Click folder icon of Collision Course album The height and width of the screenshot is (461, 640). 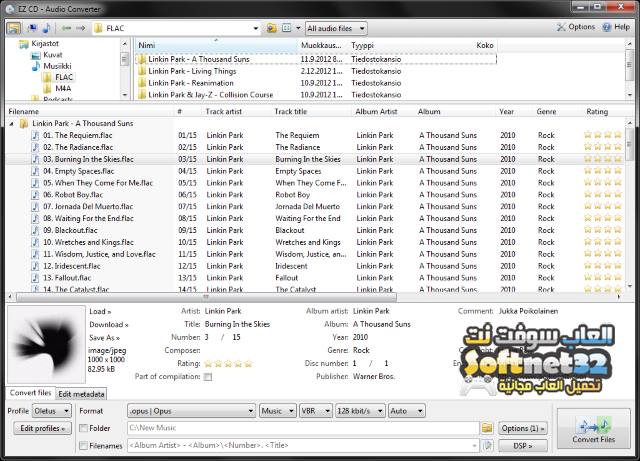(142, 95)
